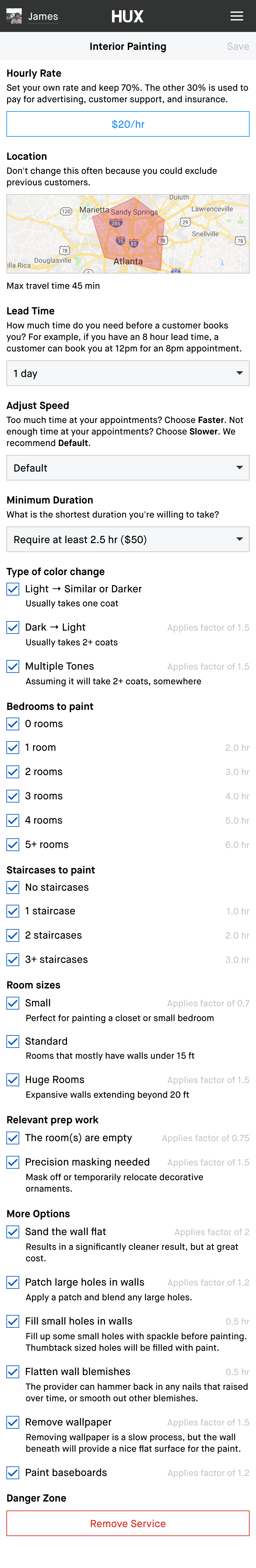Open the hamburger menu
Viewport: 256px width, 1568px height.
236,16
